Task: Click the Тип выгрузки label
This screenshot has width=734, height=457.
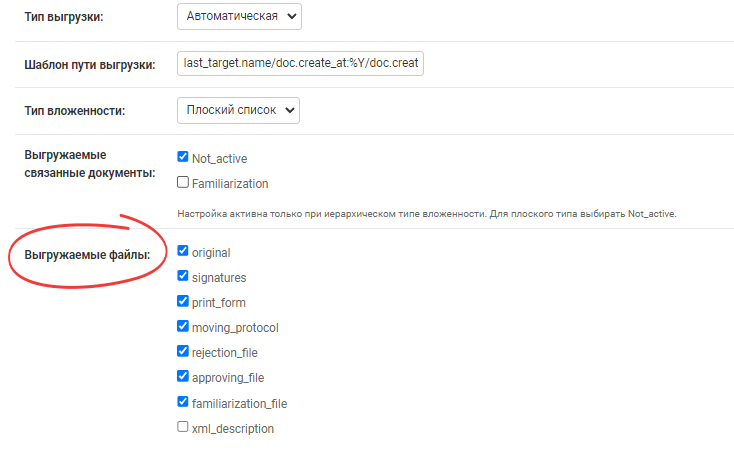Action: [64, 17]
